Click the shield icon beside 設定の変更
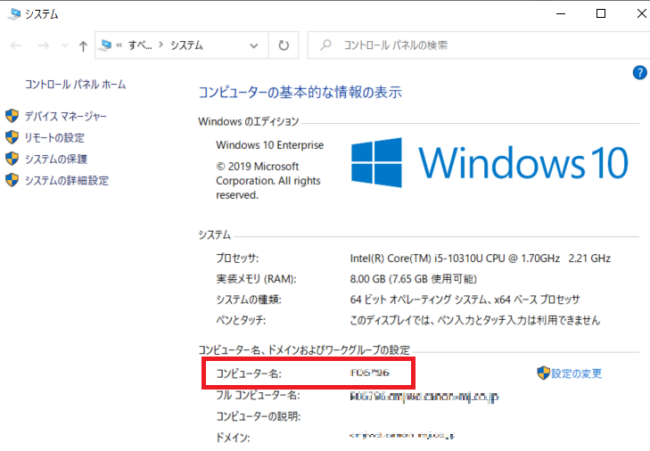650x451 pixels. (543, 373)
